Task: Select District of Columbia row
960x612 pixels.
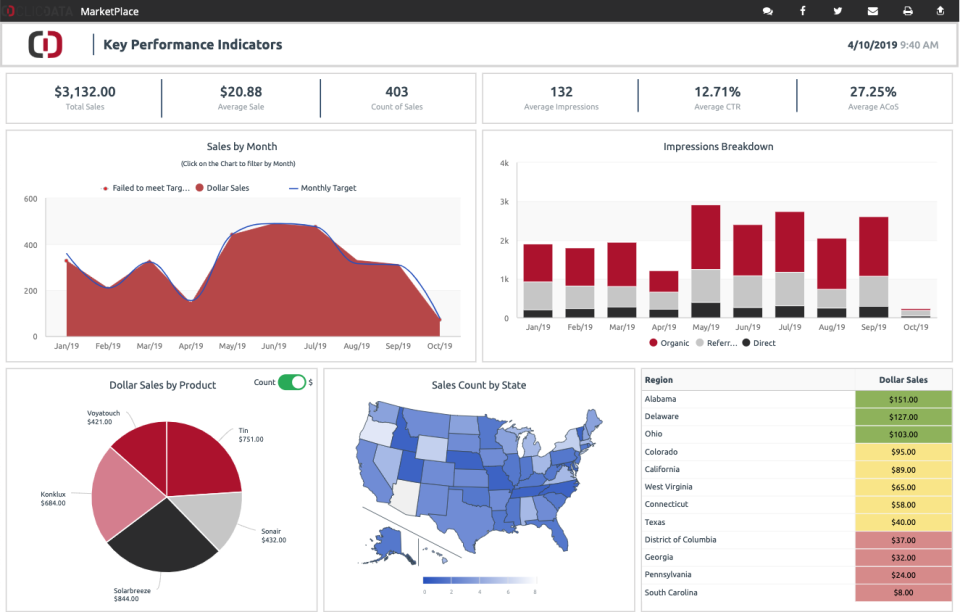Action: click(797, 540)
